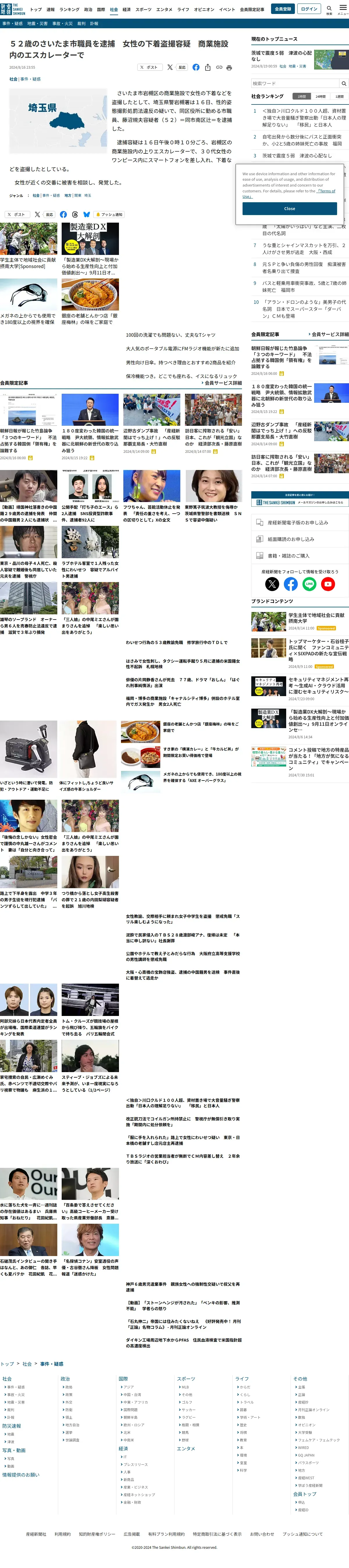
Task: Open footer 情報提供のお願い link
Action: (x=21, y=1474)
